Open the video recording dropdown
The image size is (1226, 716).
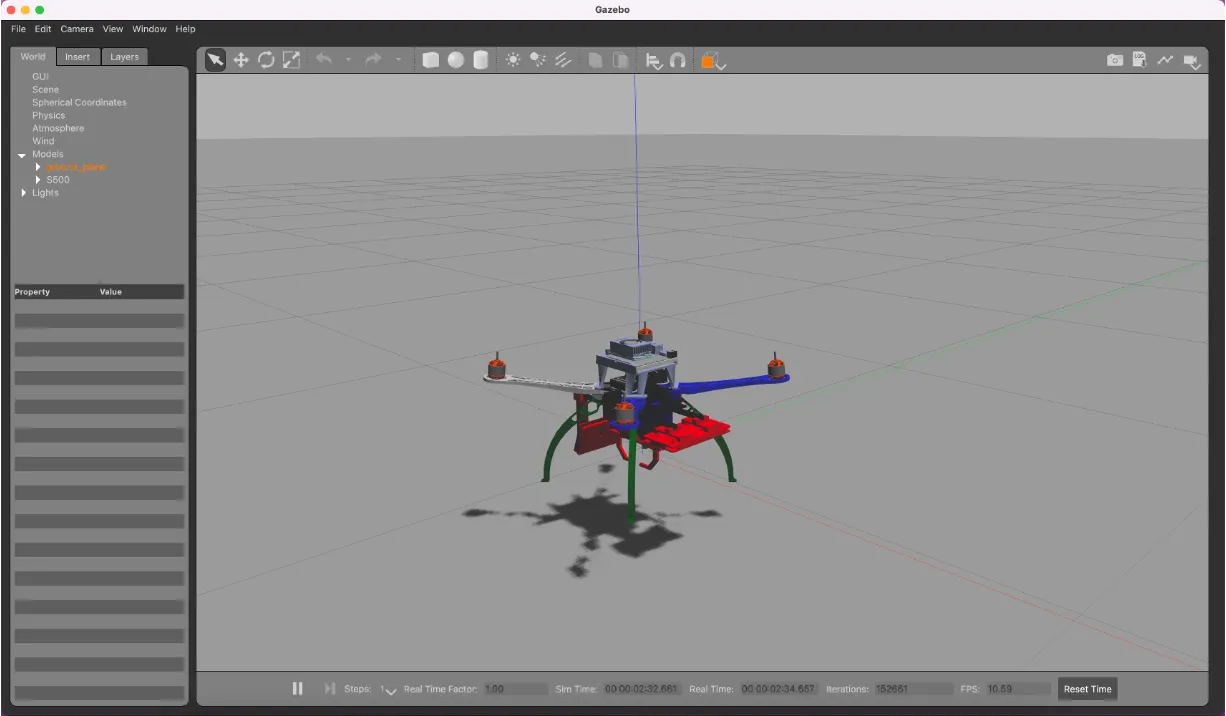(x=1192, y=61)
